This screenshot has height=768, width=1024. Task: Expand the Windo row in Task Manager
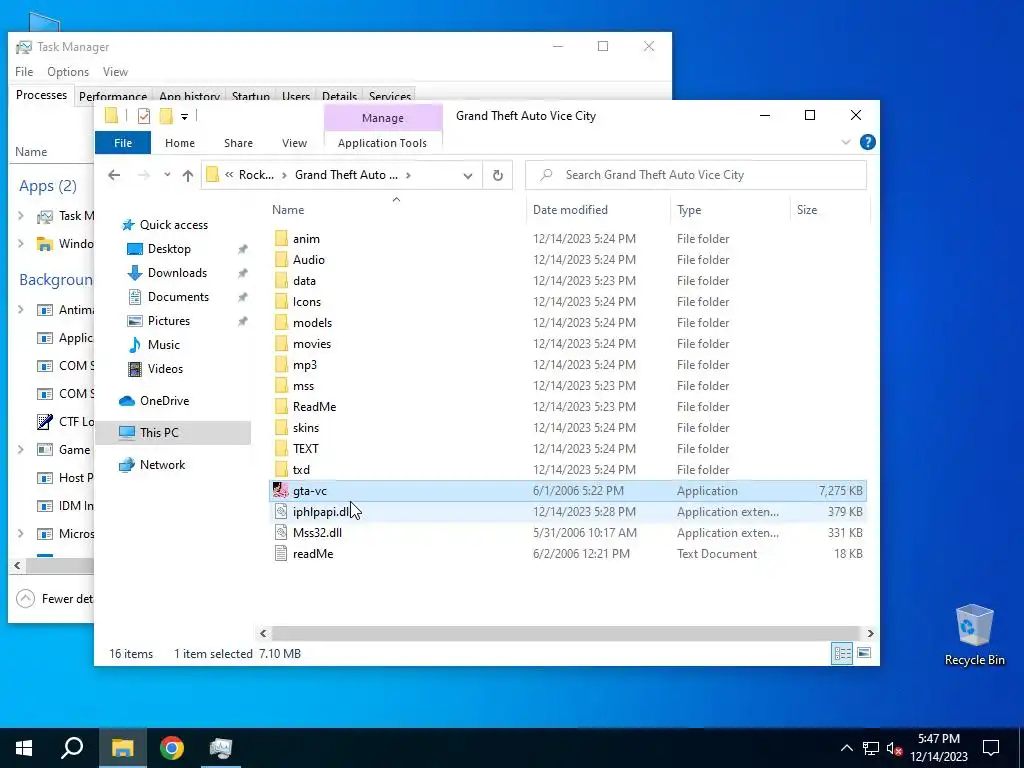point(20,244)
